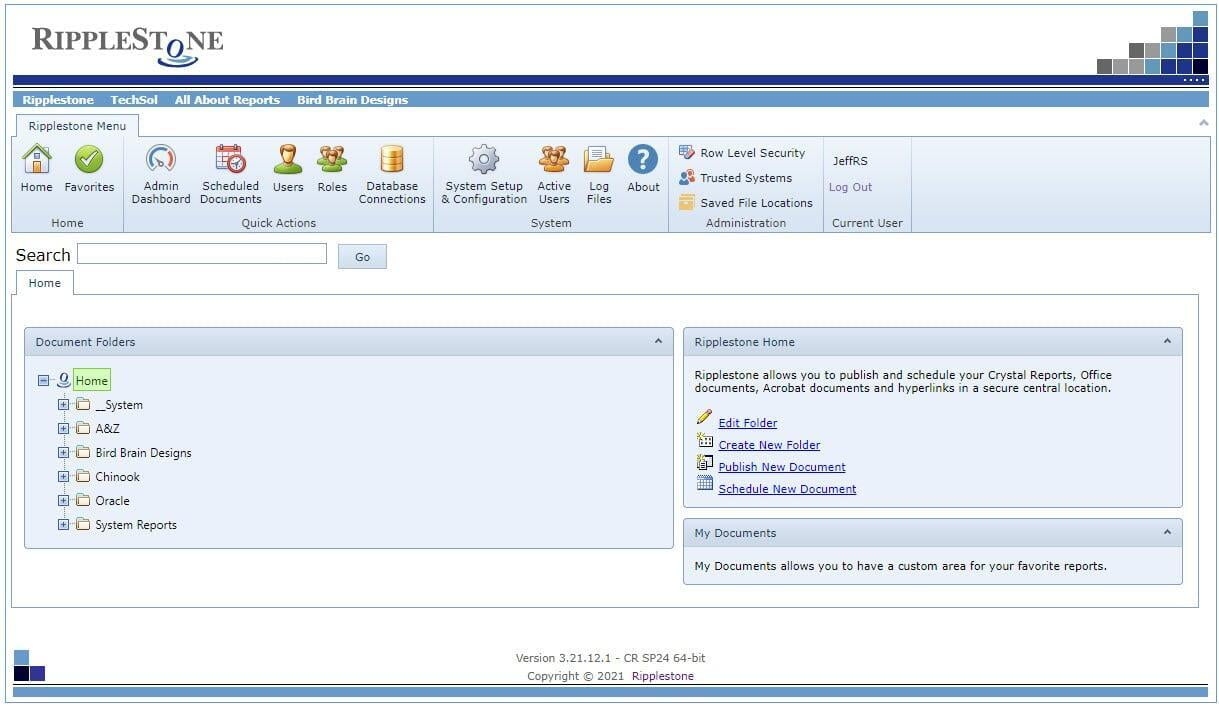The height and width of the screenshot is (708, 1219).
Task: Open the Admin Dashboard gauge icon
Action: tap(161, 159)
